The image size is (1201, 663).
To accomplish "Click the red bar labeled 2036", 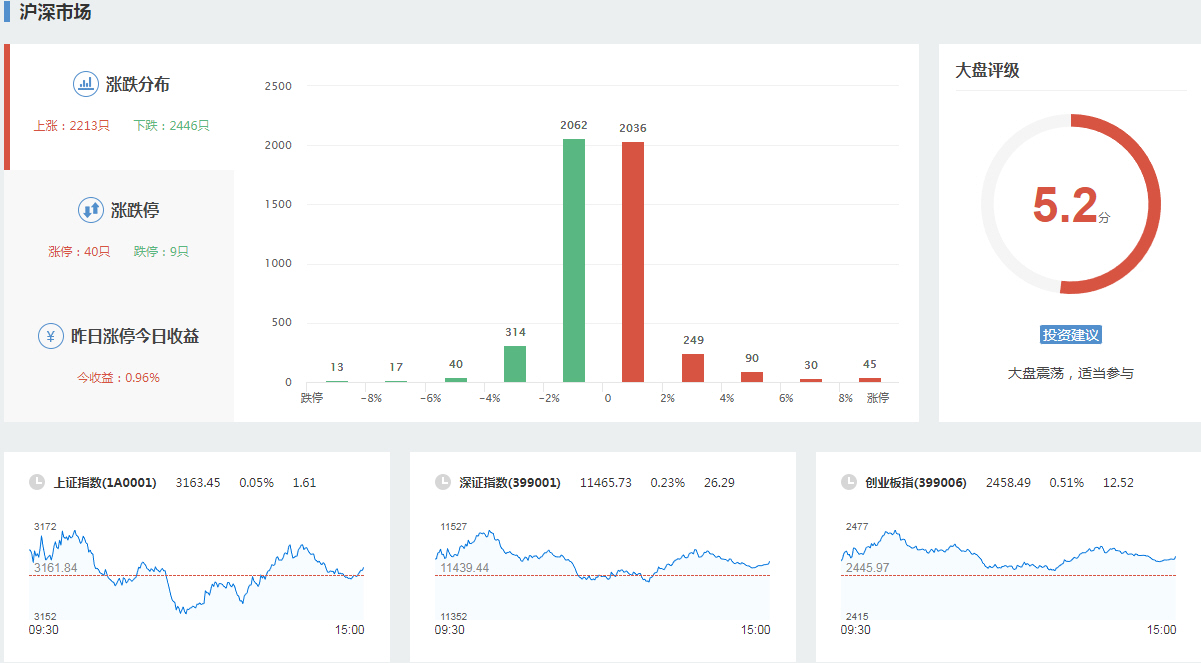I will click(633, 262).
